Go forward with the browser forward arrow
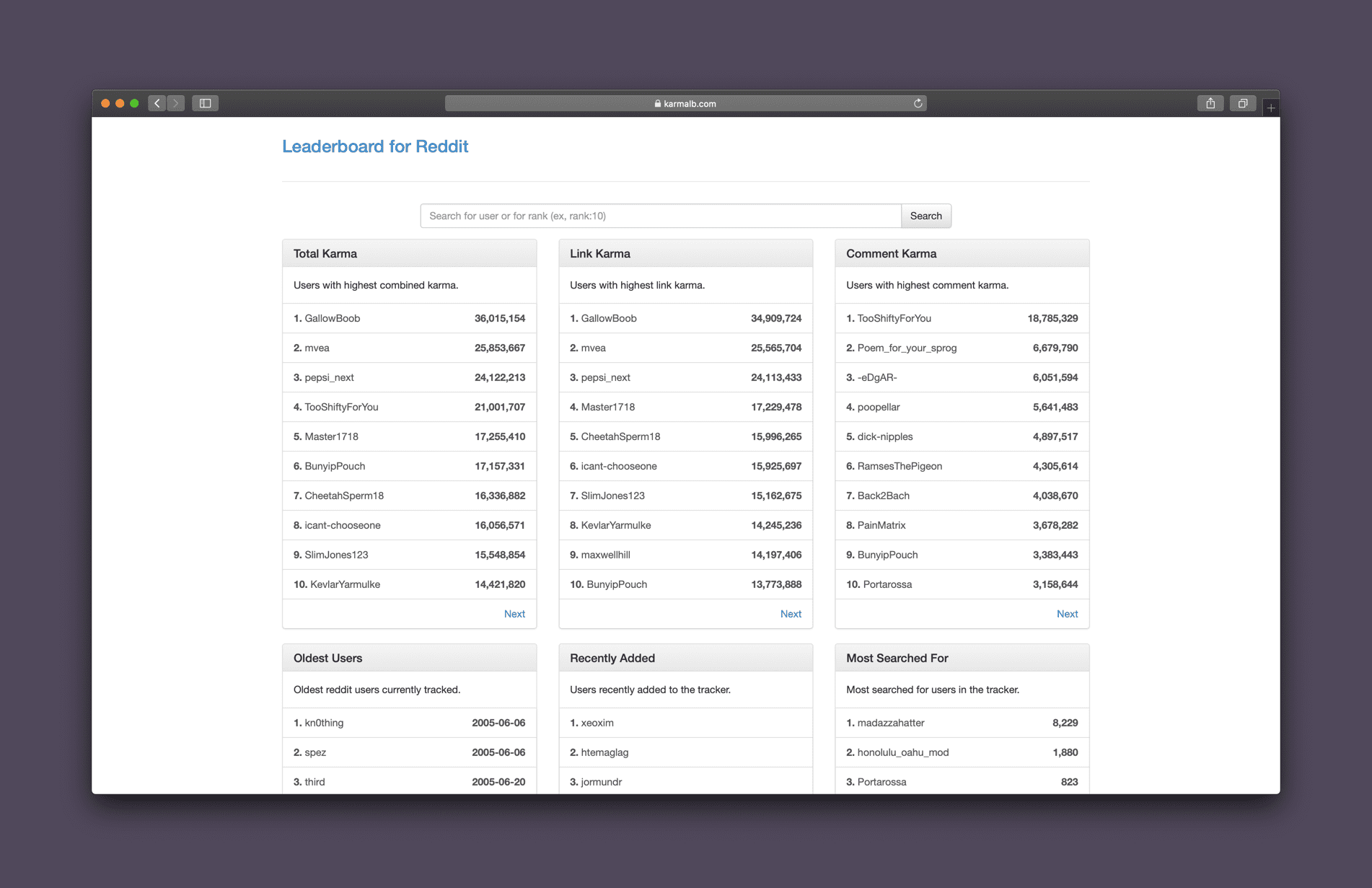The height and width of the screenshot is (888, 1372). pos(176,103)
